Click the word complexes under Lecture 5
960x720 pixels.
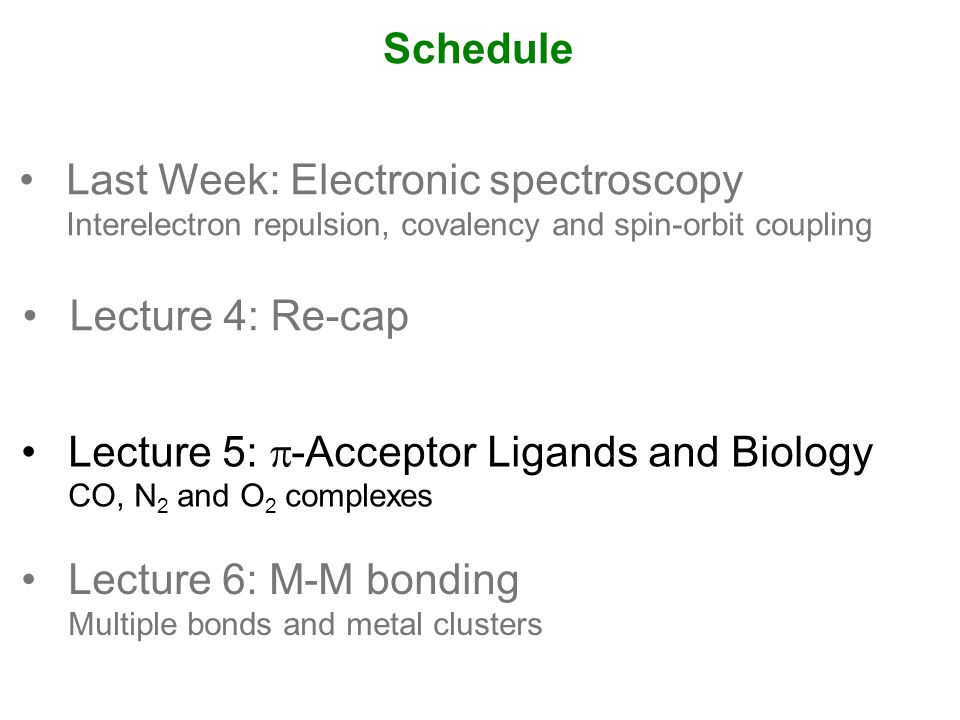coord(359,498)
